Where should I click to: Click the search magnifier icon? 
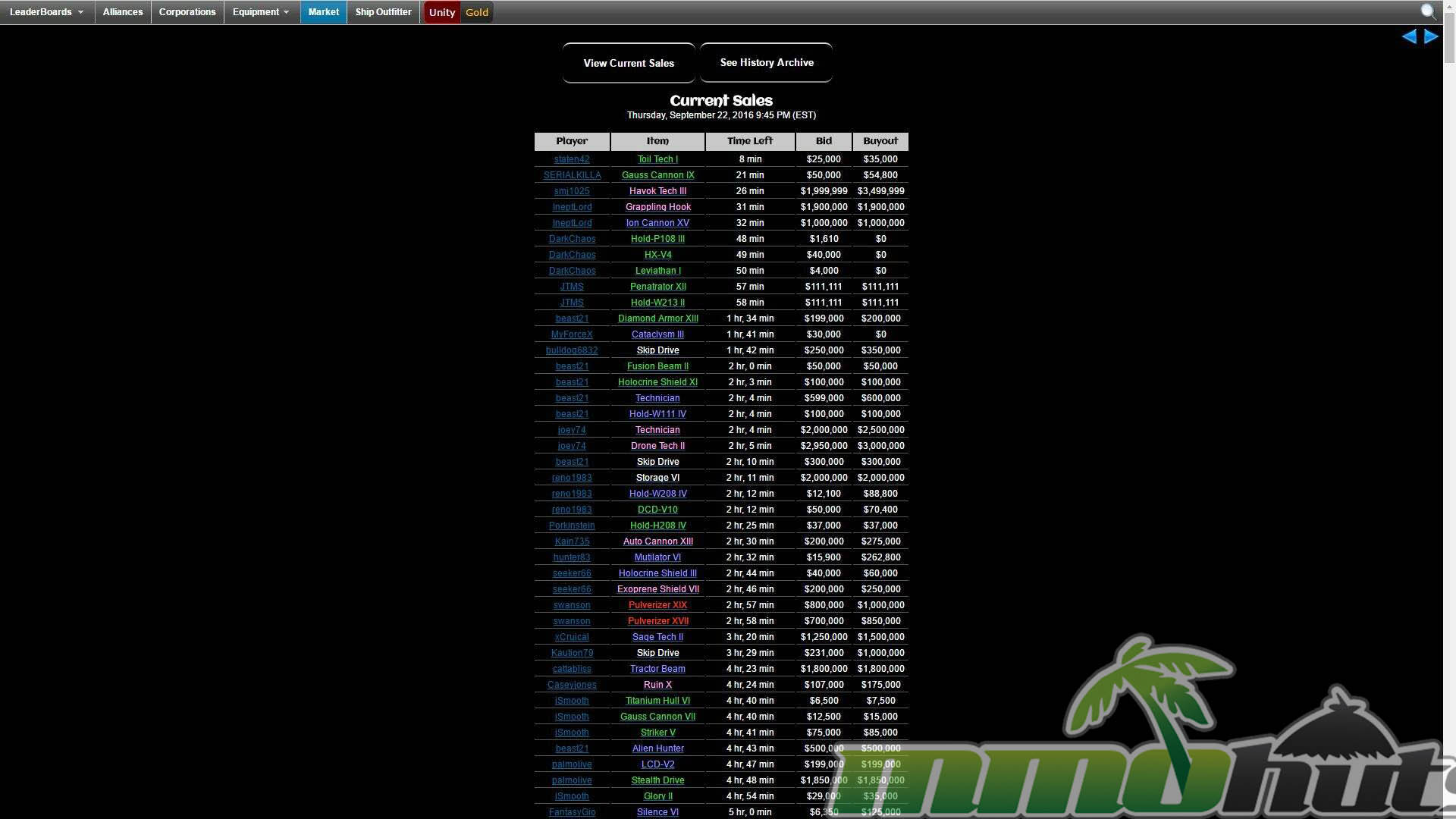(1428, 11)
